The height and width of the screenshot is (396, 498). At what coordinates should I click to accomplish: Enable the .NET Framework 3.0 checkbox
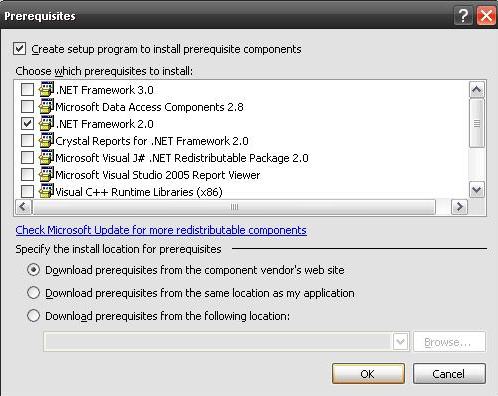(27, 89)
